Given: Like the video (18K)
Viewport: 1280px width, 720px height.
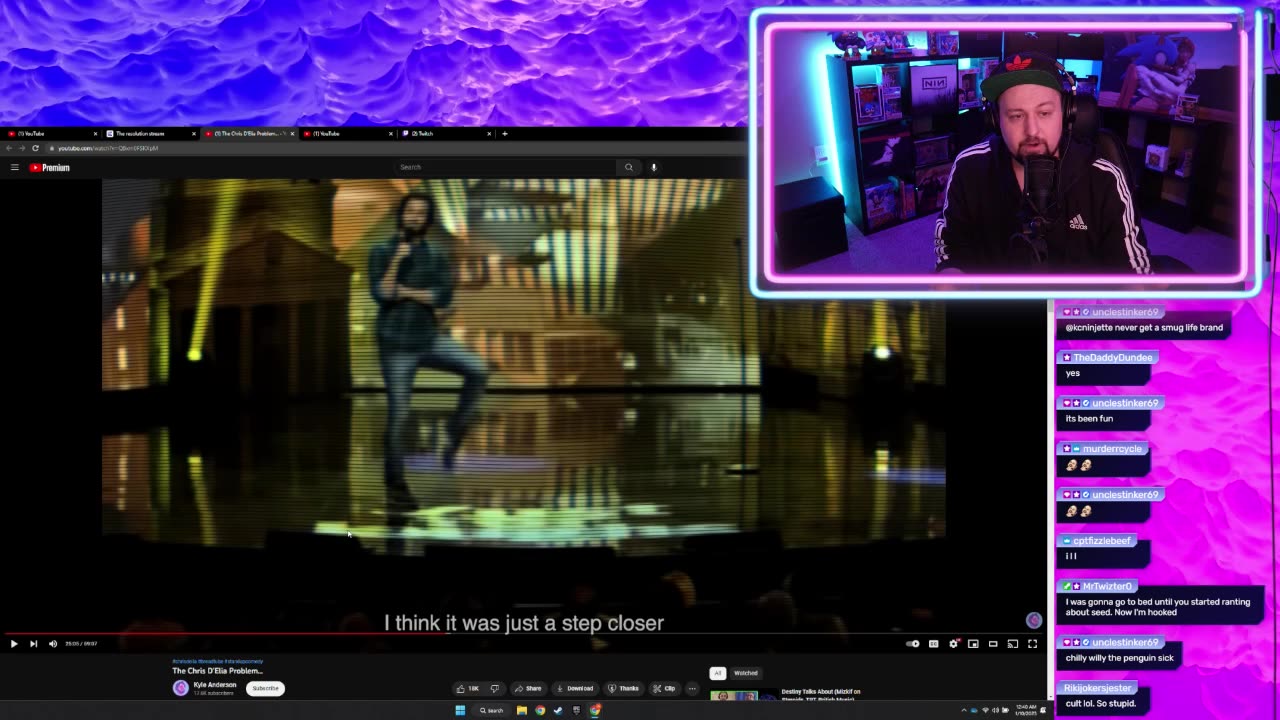Looking at the screenshot, I should [x=468, y=688].
